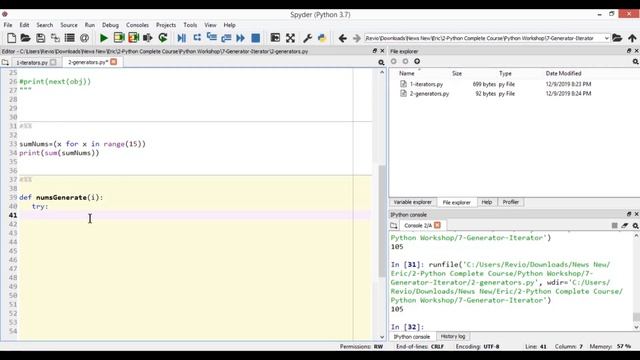Go back with left arrow

[342, 38]
